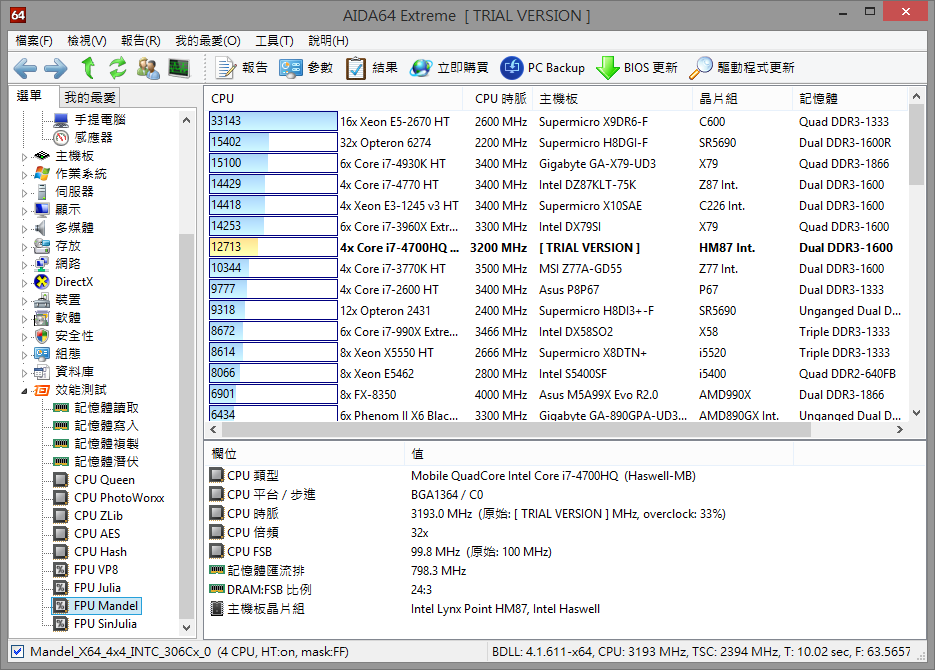Click the 6901 score bar
The height and width of the screenshot is (670, 935).
(273, 394)
